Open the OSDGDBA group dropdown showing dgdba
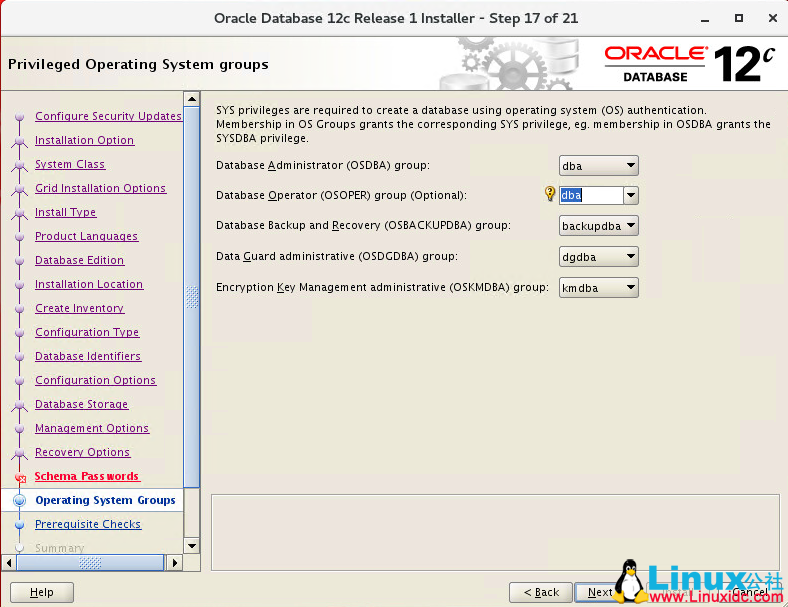This screenshot has height=607, width=788. [599, 257]
